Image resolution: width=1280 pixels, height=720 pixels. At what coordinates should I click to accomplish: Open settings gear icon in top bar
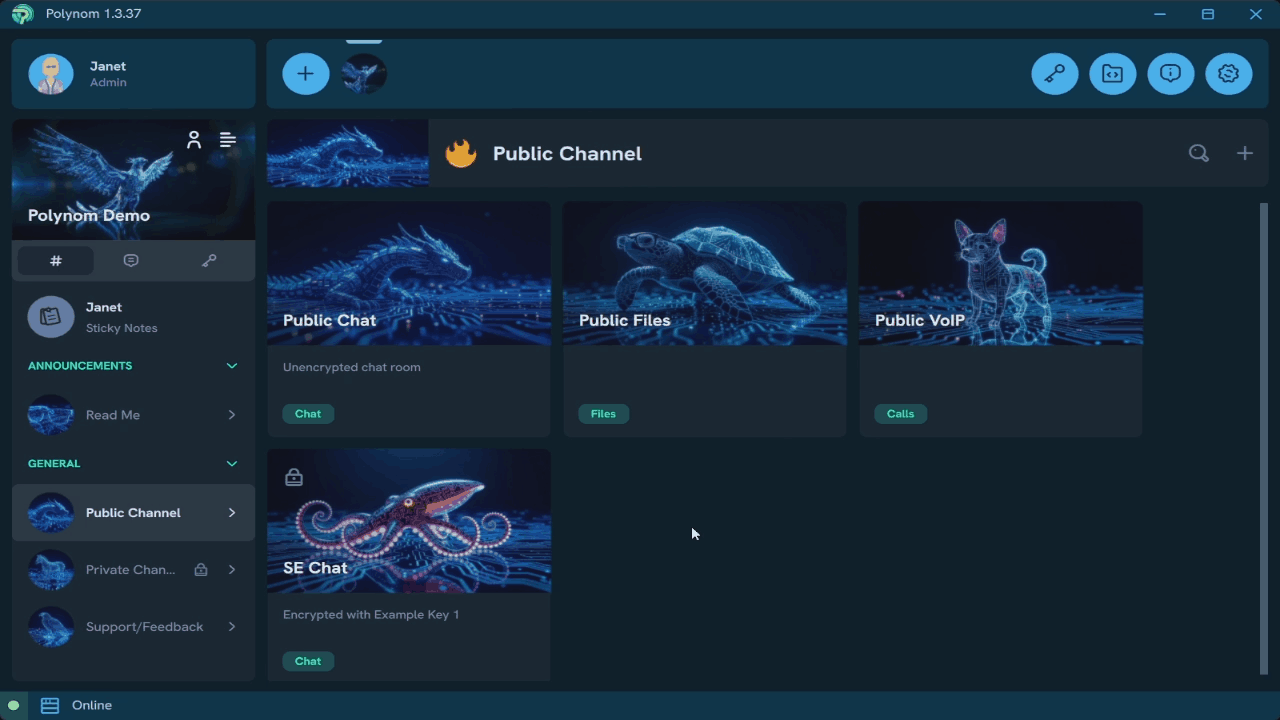[1228, 74]
